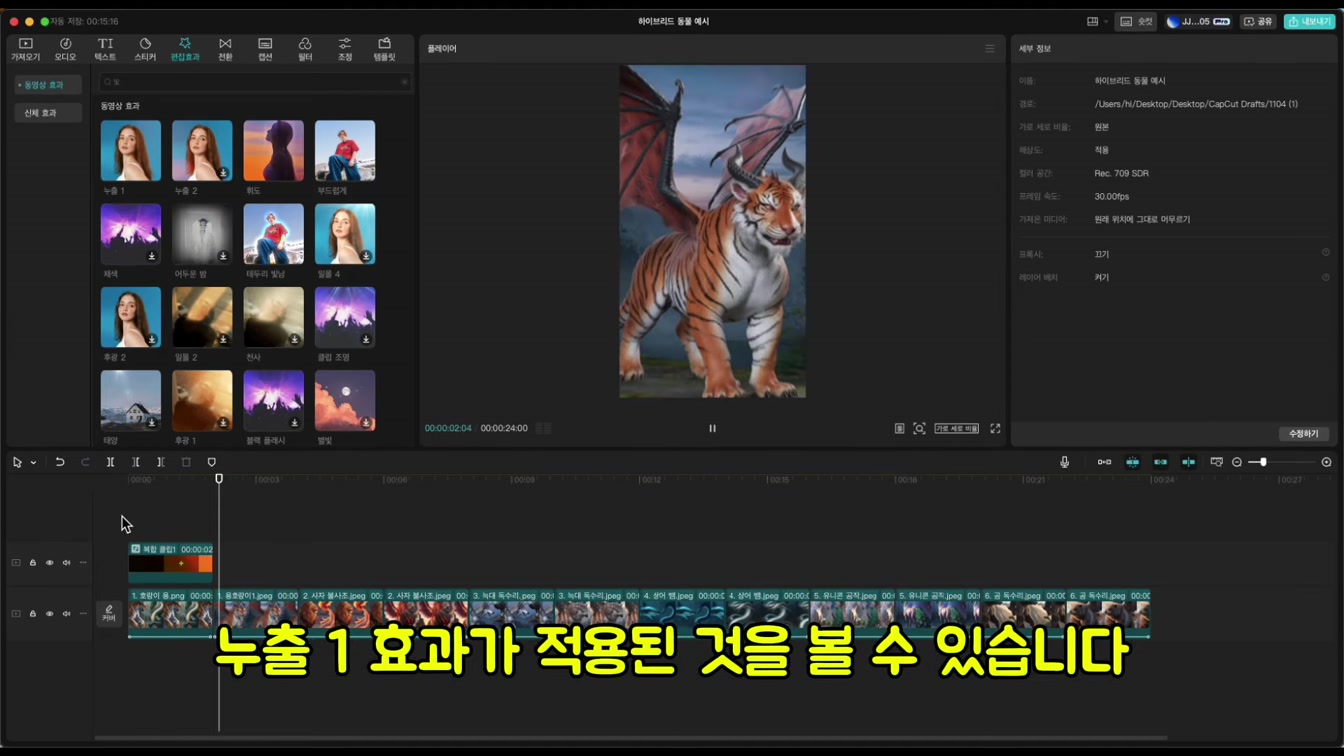
Task: Download the 일몰 2 effect
Action: click(x=223, y=339)
